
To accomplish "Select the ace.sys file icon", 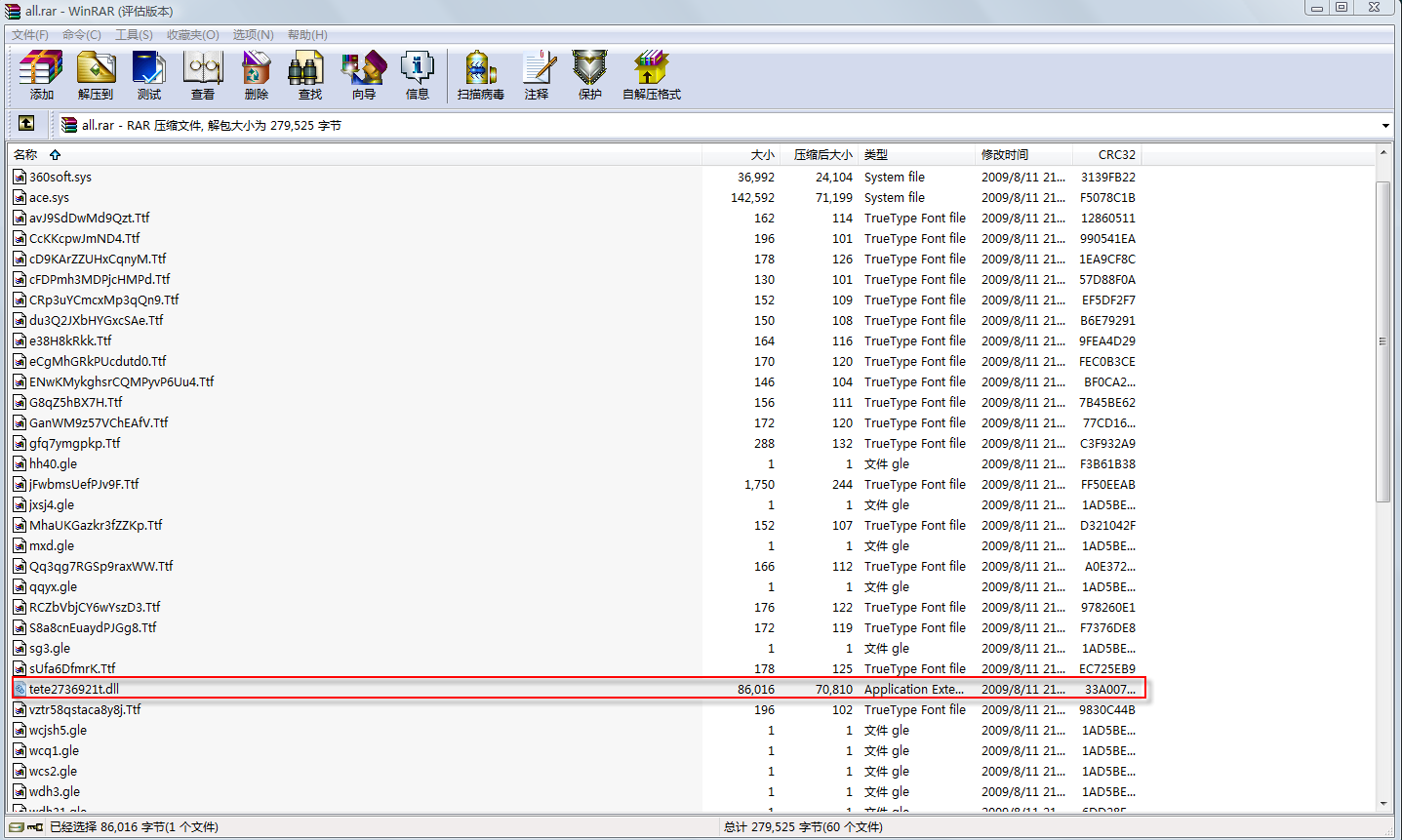I will (x=20, y=197).
